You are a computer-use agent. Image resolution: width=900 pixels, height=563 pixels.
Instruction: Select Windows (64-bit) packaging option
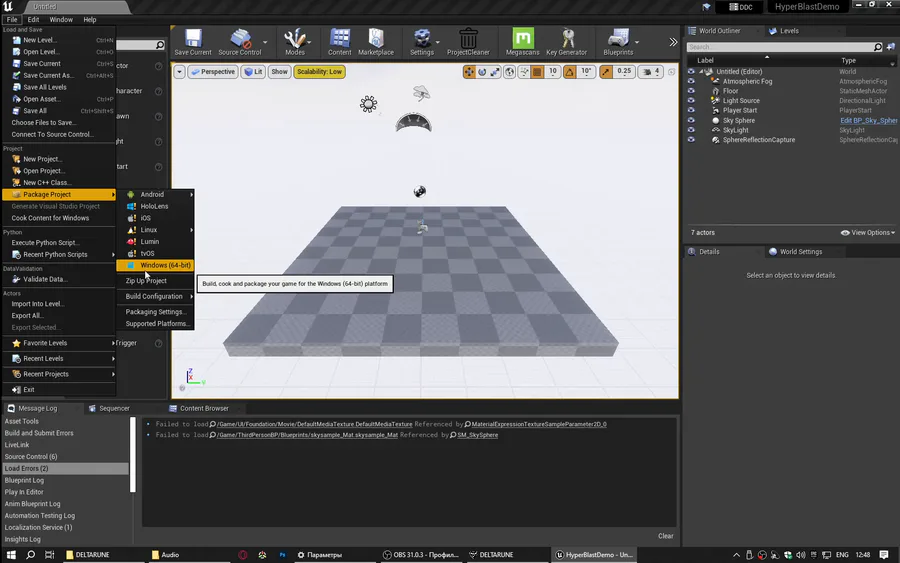click(155, 265)
